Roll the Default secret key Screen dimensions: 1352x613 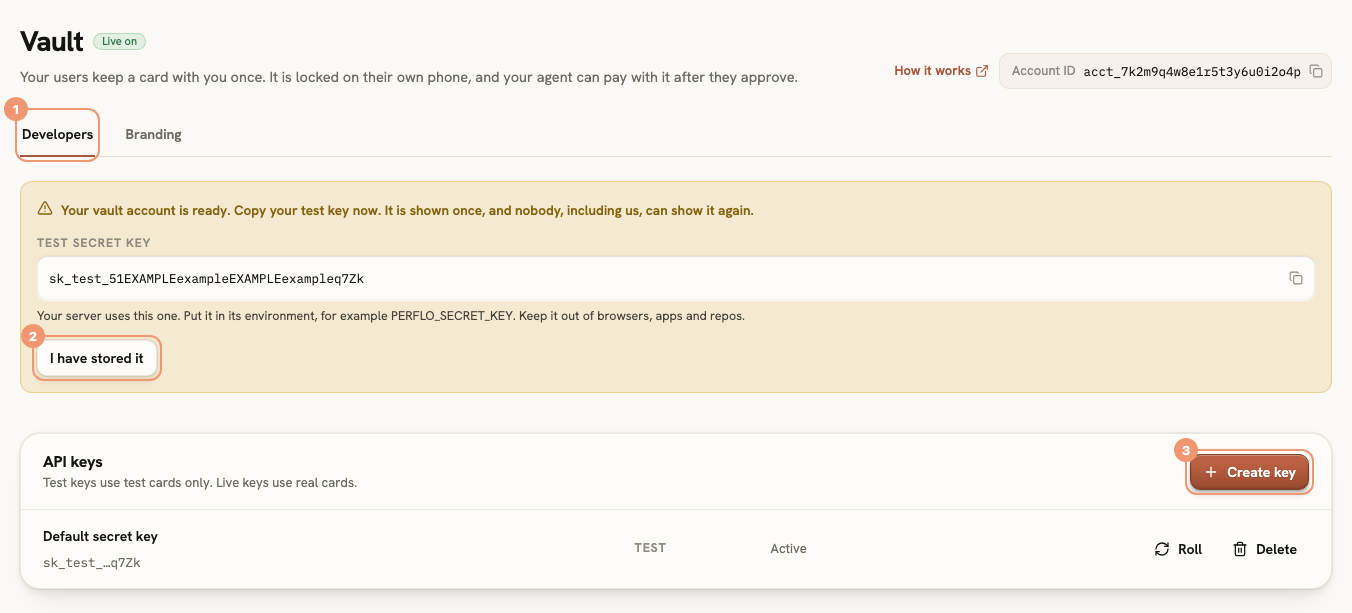[1178, 549]
